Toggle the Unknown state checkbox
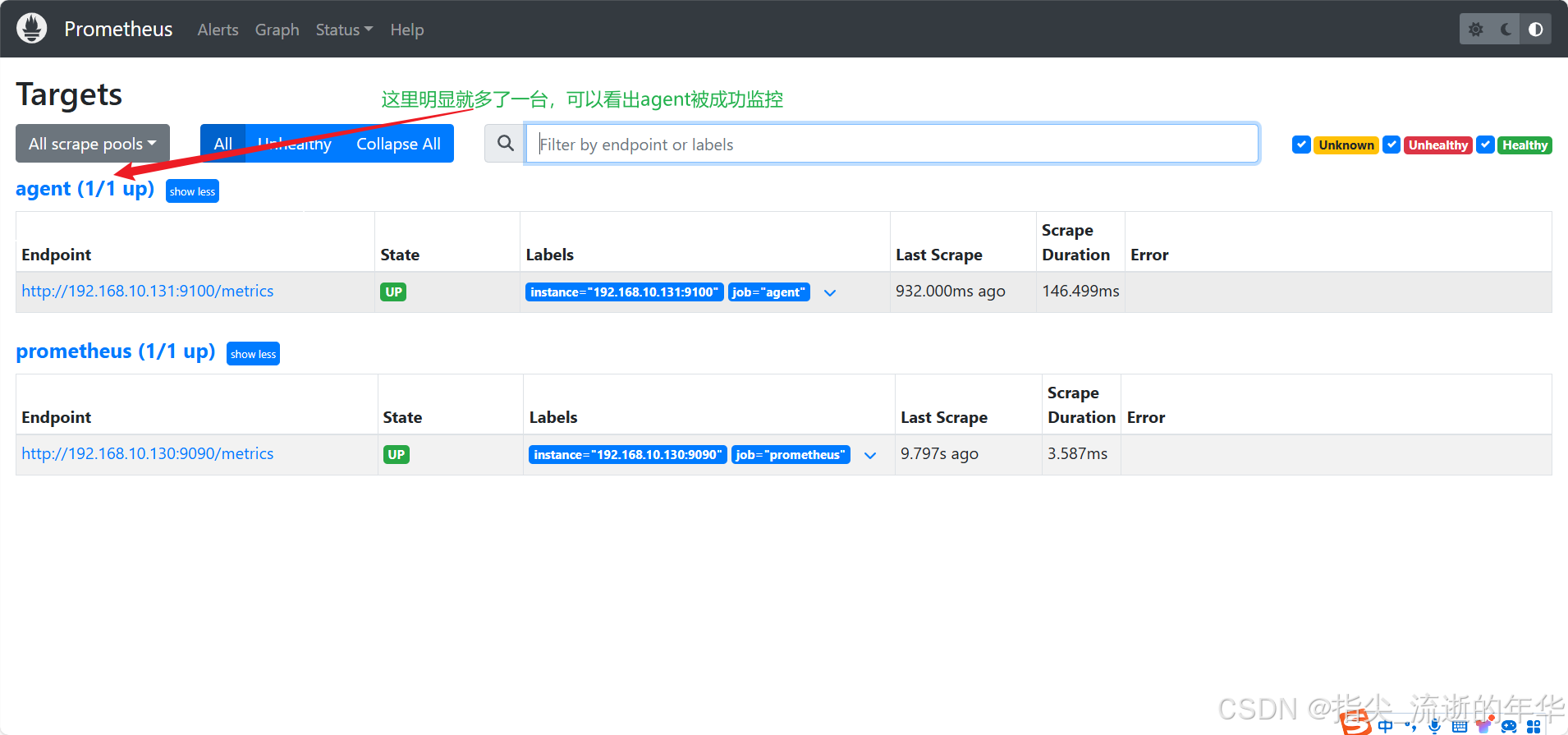 tap(1301, 145)
